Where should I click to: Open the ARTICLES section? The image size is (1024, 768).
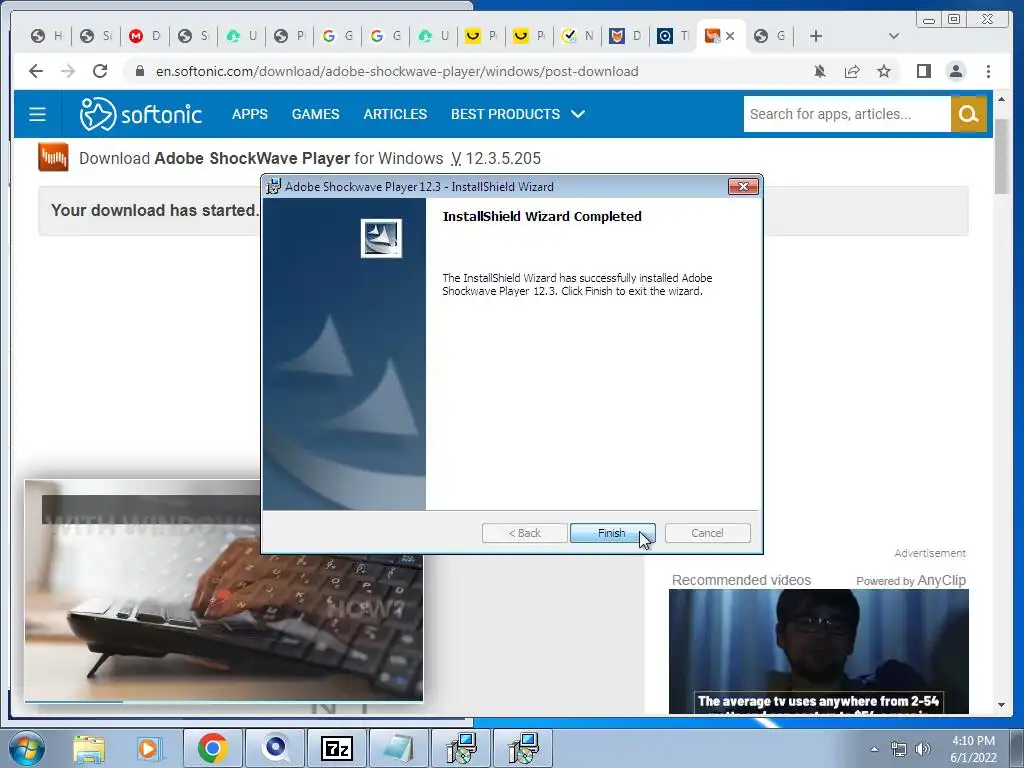point(395,114)
